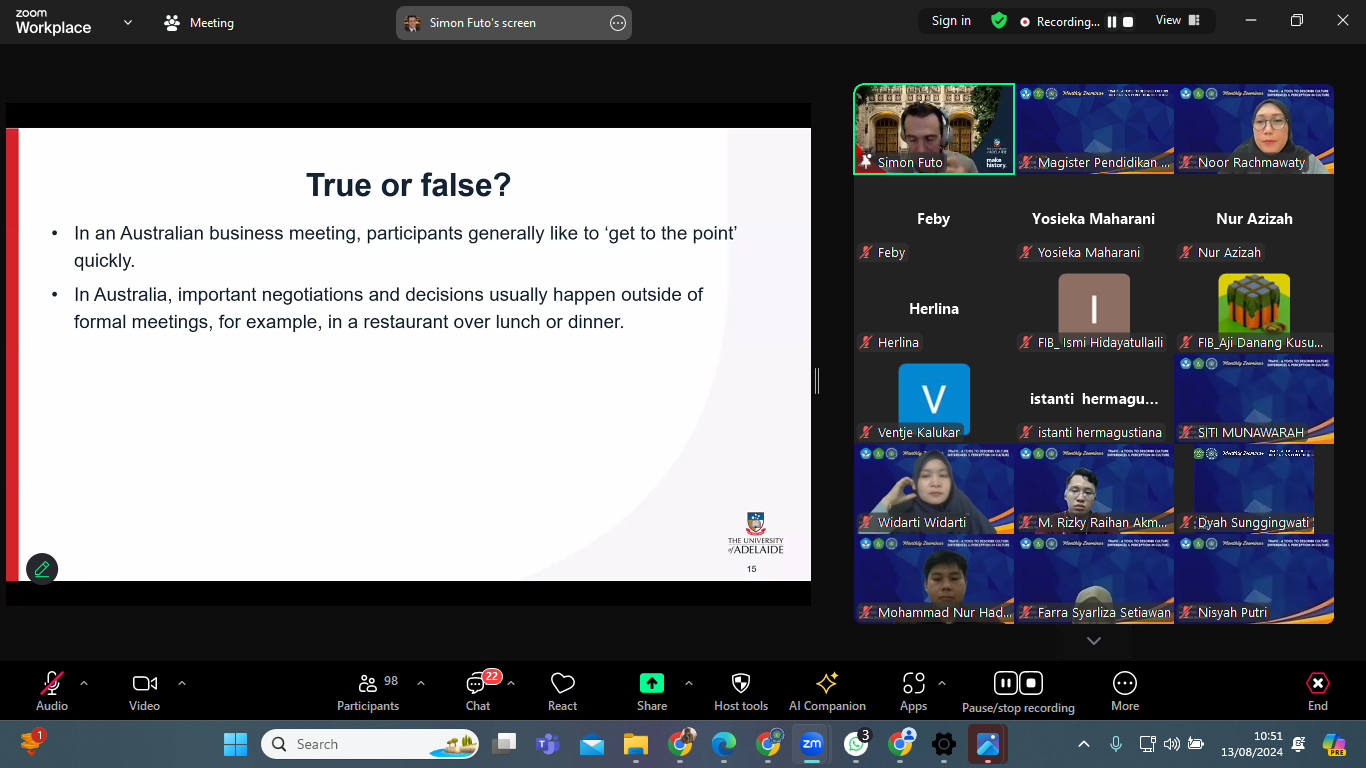Open the Chat panel with 22 unread messages
This screenshot has width=1366, height=768.
point(477,690)
